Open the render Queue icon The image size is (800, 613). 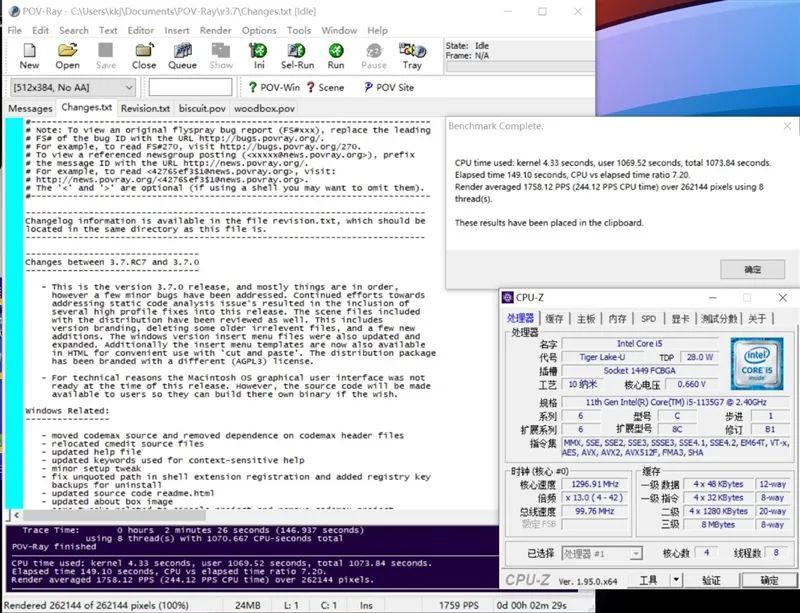[x=182, y=51]
